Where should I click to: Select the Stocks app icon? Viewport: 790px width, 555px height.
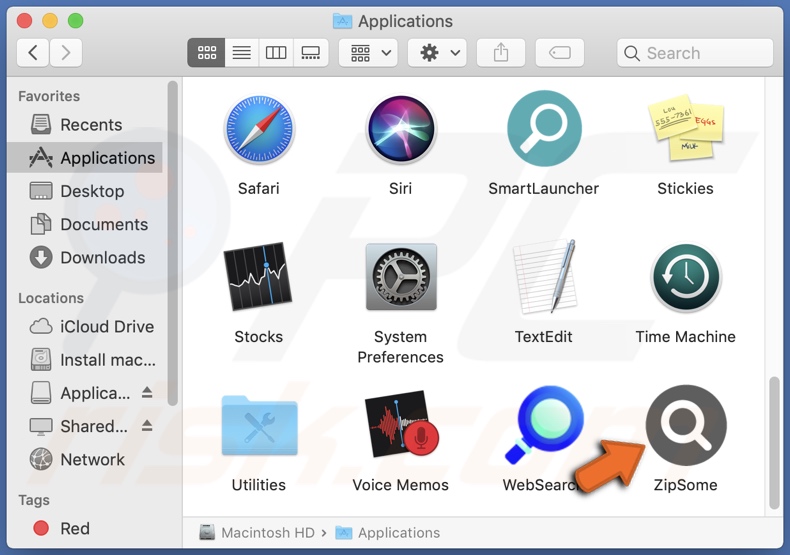[x=258, y=278]
